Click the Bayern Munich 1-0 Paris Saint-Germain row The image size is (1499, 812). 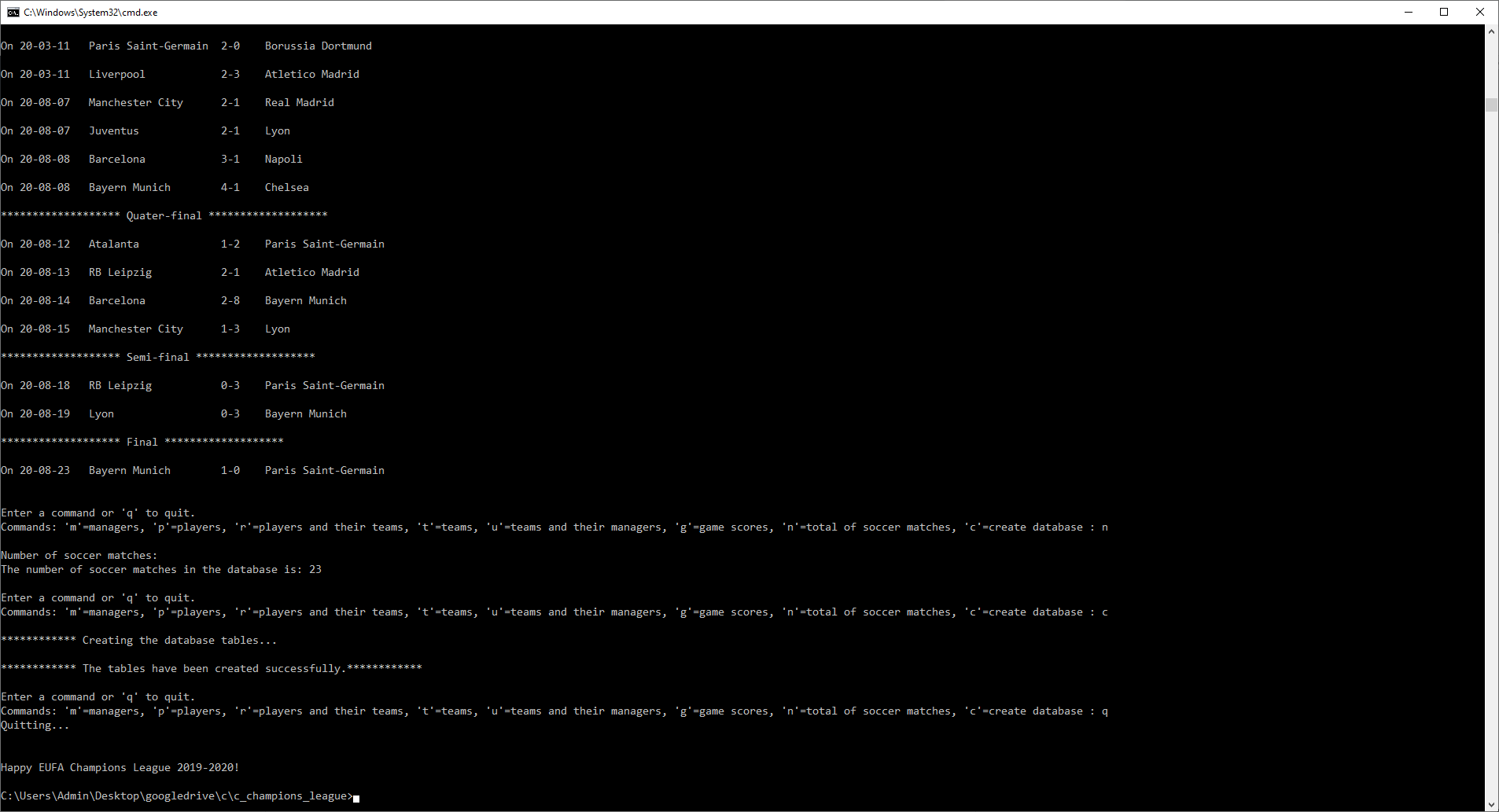click(193, 470)
